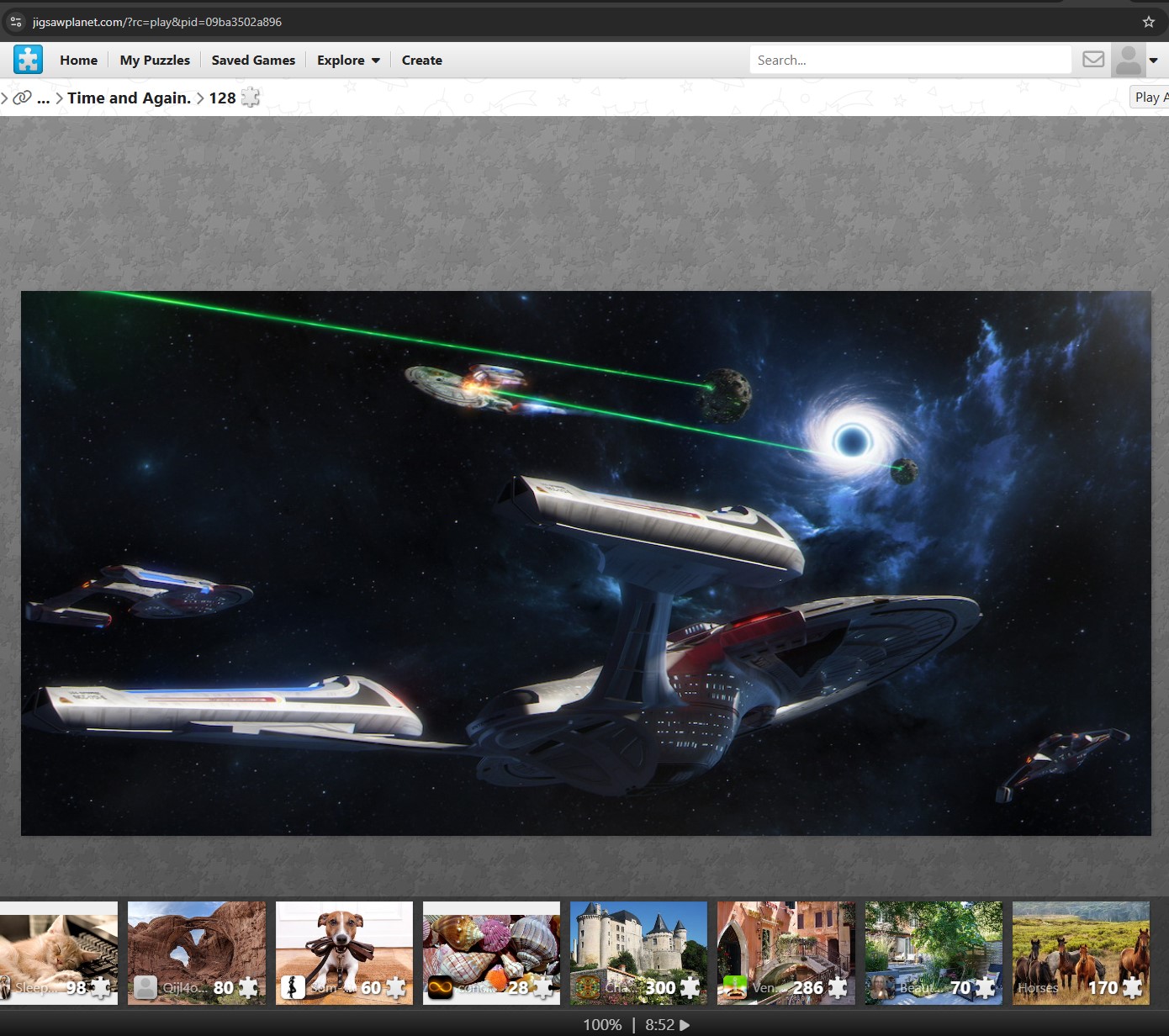This screenshot has height=1036, width=1169.
Task: Go to the Home menu item
Action: (78, 61)
